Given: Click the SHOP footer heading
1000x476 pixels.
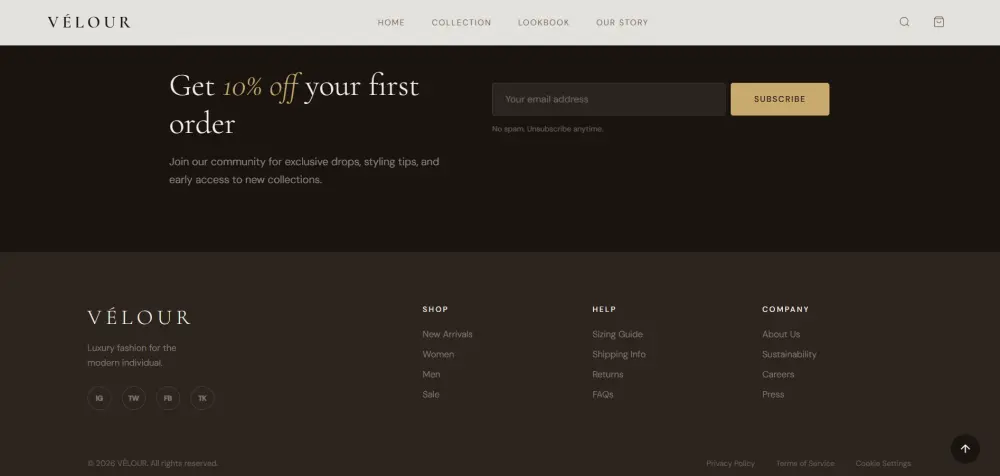Looking at the screenshot, I should [x=435, y=309].
